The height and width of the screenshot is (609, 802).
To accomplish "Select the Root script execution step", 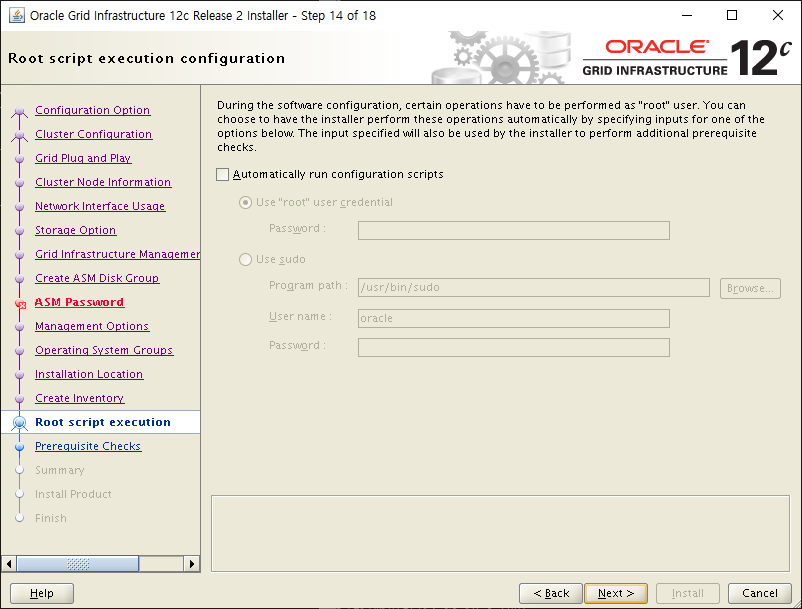I will click(103, 422).
